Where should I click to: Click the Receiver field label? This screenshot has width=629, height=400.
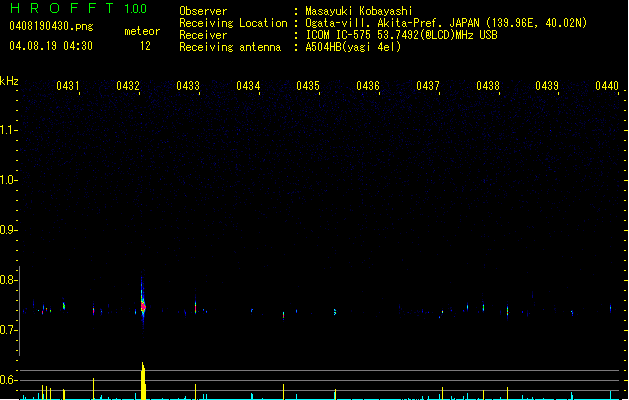tap(203, 35)
